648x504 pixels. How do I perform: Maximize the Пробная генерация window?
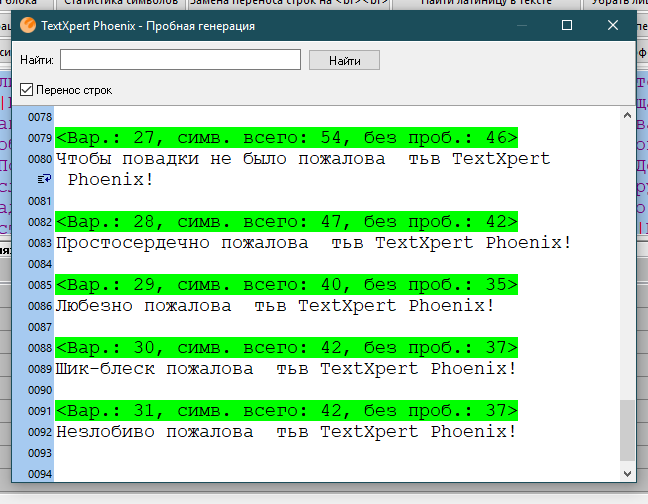click(x=567, y=25)
